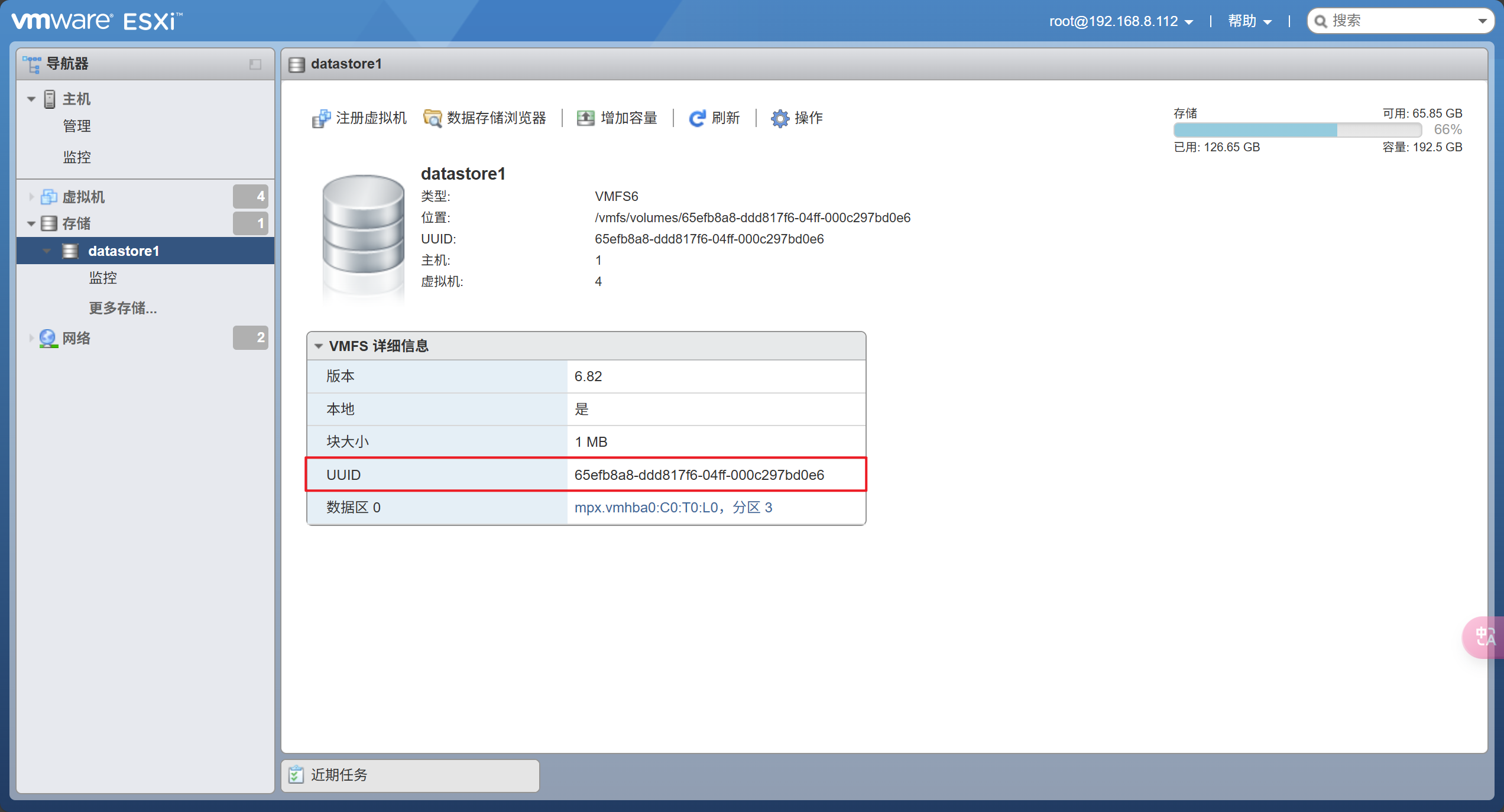
Task: Open More storage (更多存储...) link
Action: tap(122, 308)
